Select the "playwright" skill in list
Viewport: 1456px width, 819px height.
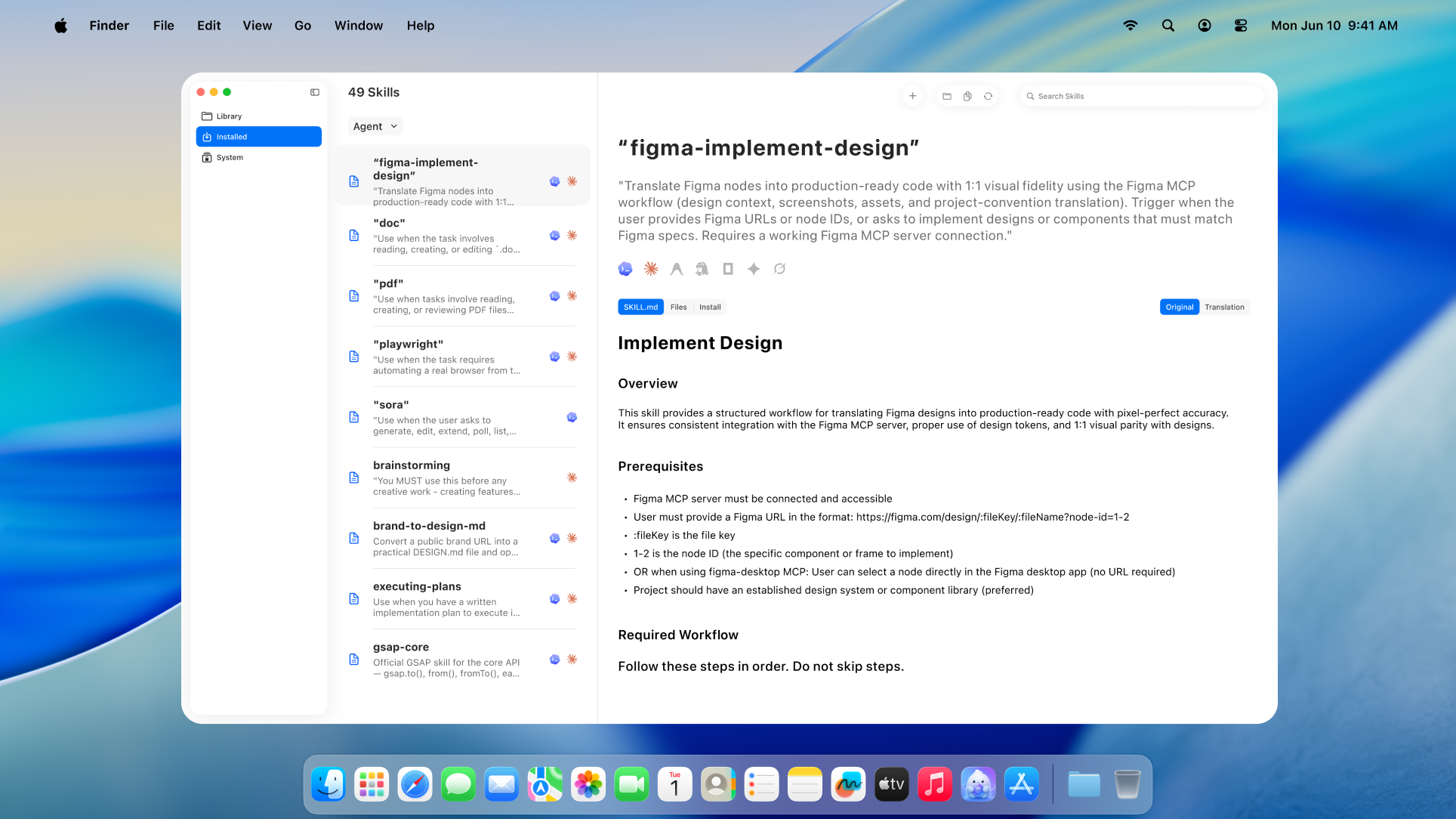(463, 357)
